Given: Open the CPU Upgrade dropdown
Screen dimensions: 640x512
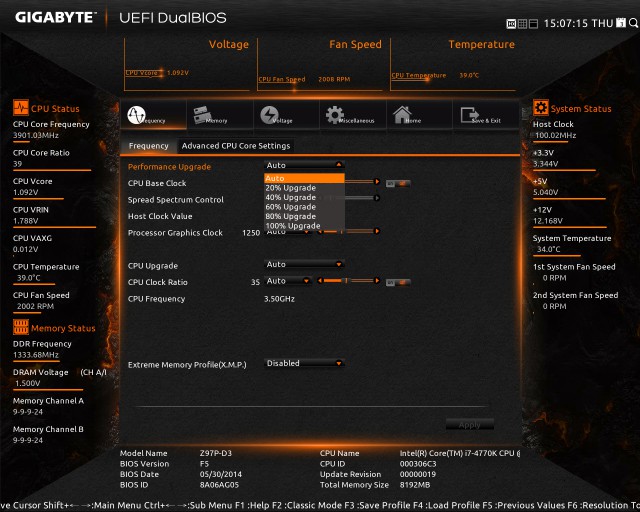Looking at the screenshot, I should (304, 264).
